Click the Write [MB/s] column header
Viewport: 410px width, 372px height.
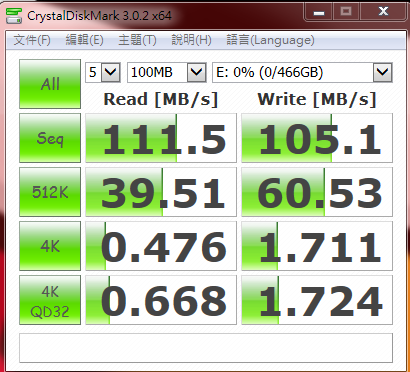[x=317, y=100]
